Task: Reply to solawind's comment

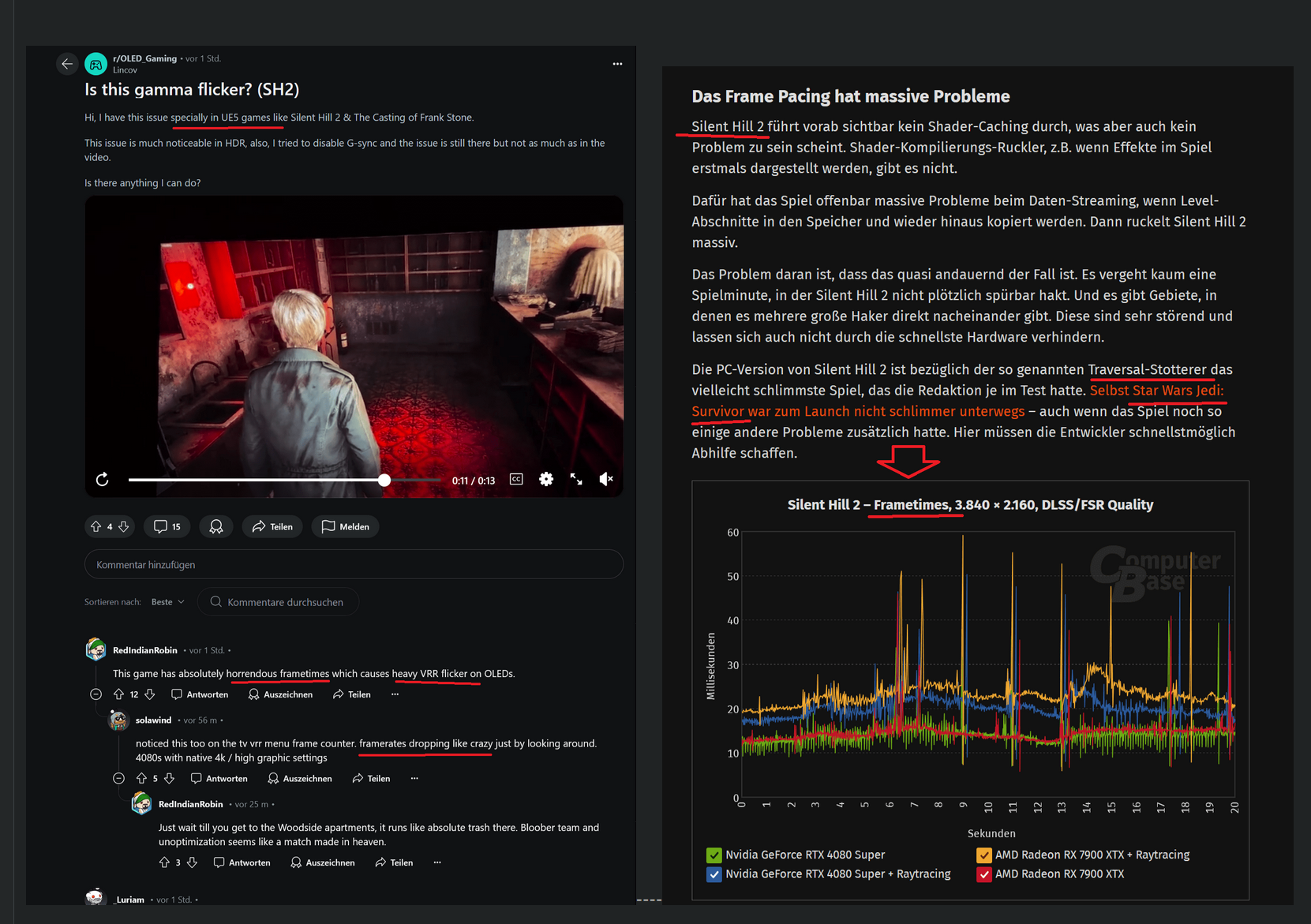Action: 219,778
